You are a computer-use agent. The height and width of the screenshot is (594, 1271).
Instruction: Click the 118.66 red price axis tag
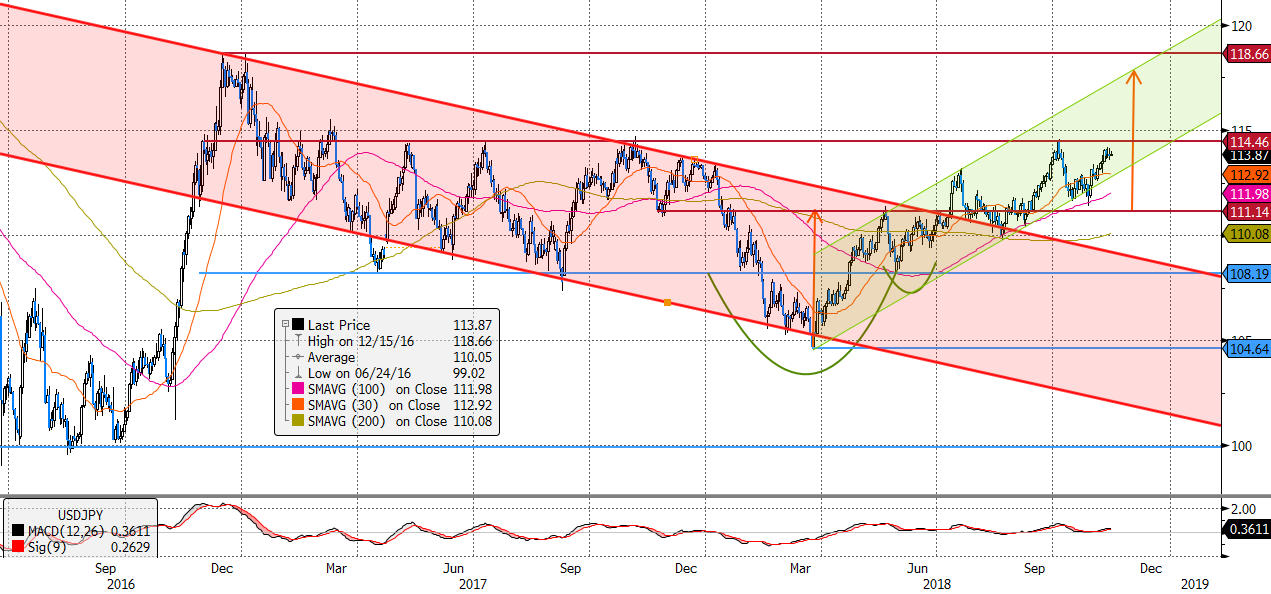pyautogui.click(x=1247, y=54)
